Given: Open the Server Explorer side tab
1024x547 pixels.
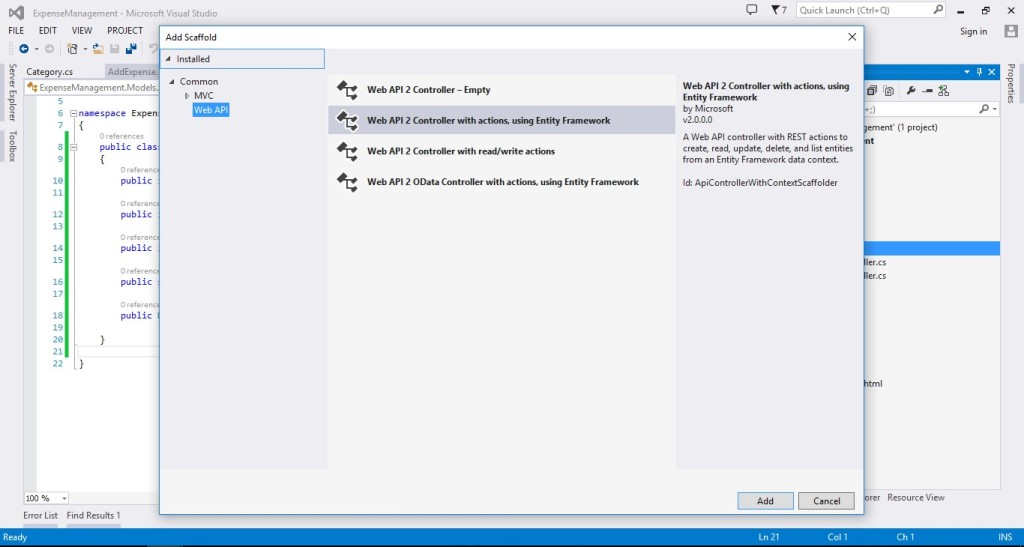Looking at the screenshot, I should [x=12, y=92].
